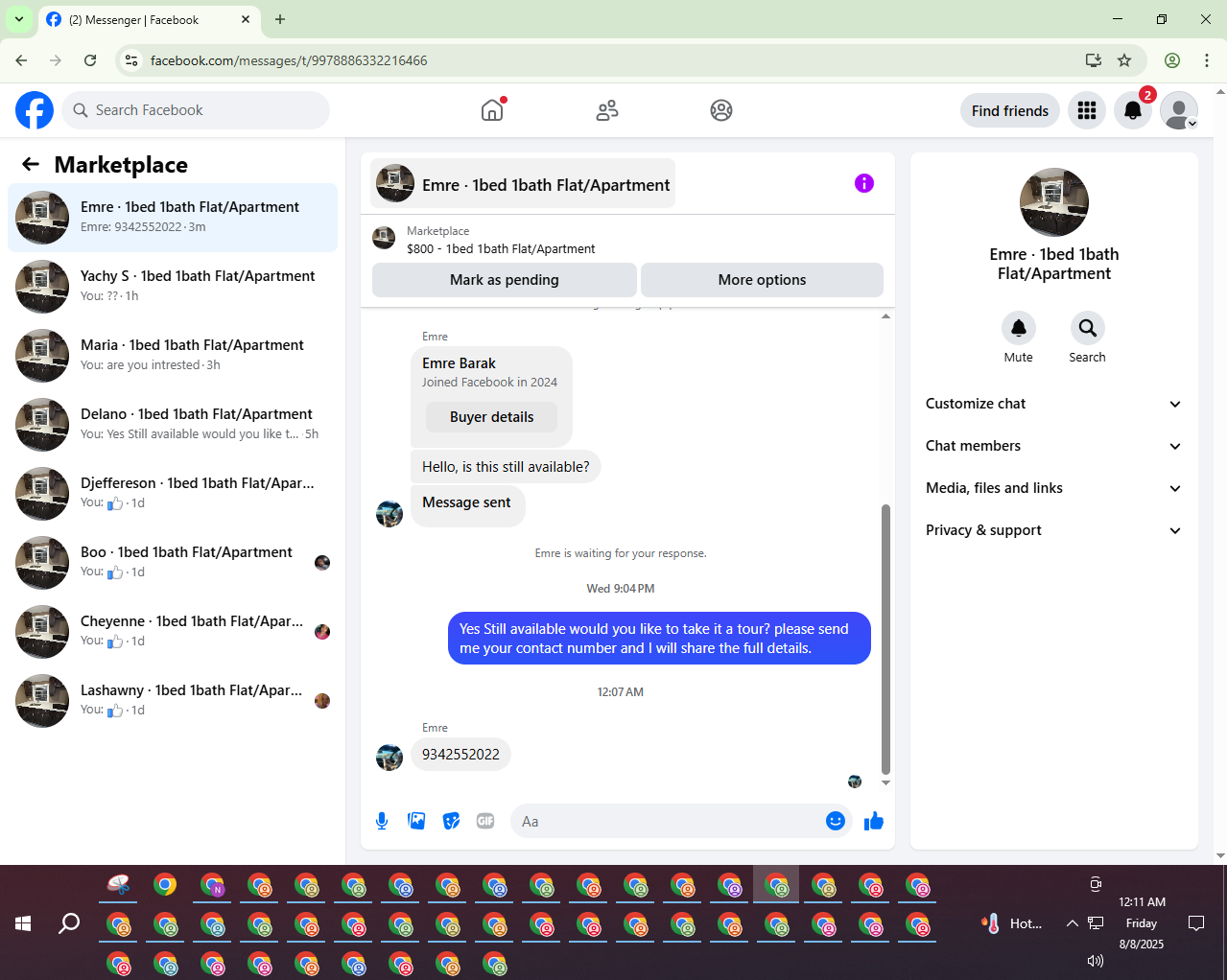This screenshot has width=1227, height=980.
Task: Go back with browser back arrow
Action: pos(21,60)
